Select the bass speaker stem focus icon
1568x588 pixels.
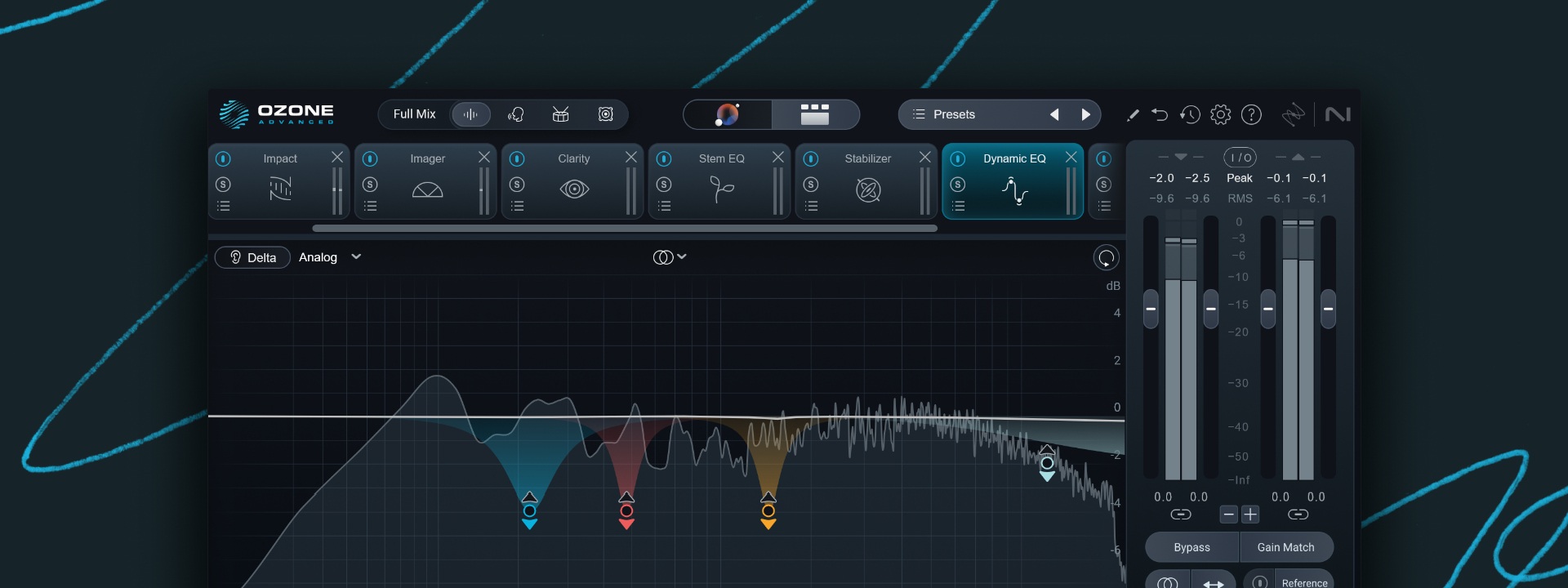pyautogui.click(x=605, y=114)
